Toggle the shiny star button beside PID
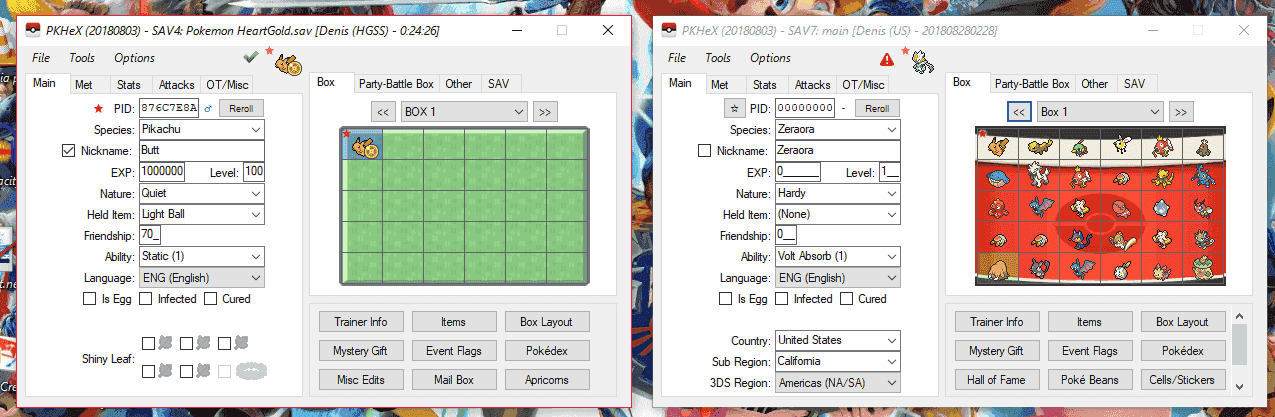Image resolution: width=1275 pixels, height=417 pixels. 733,108
